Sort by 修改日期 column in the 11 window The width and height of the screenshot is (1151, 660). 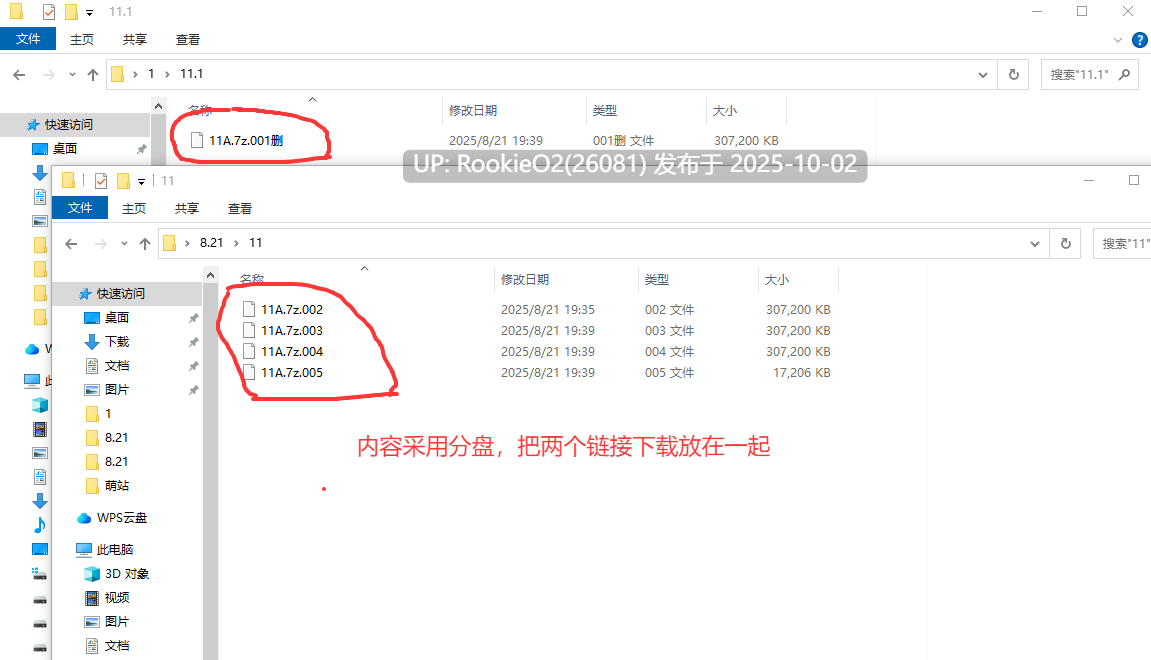pos(525,280)
